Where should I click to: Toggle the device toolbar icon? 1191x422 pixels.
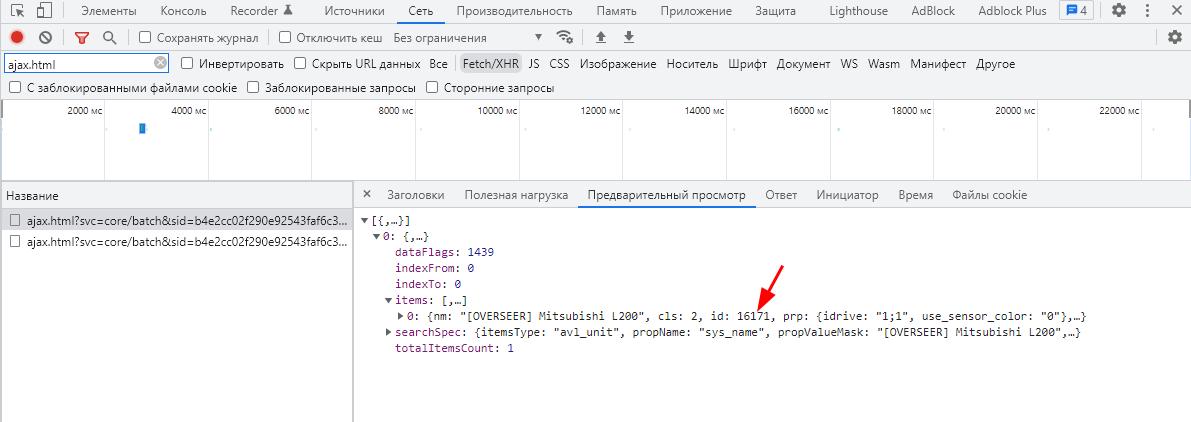coord(44,11)
